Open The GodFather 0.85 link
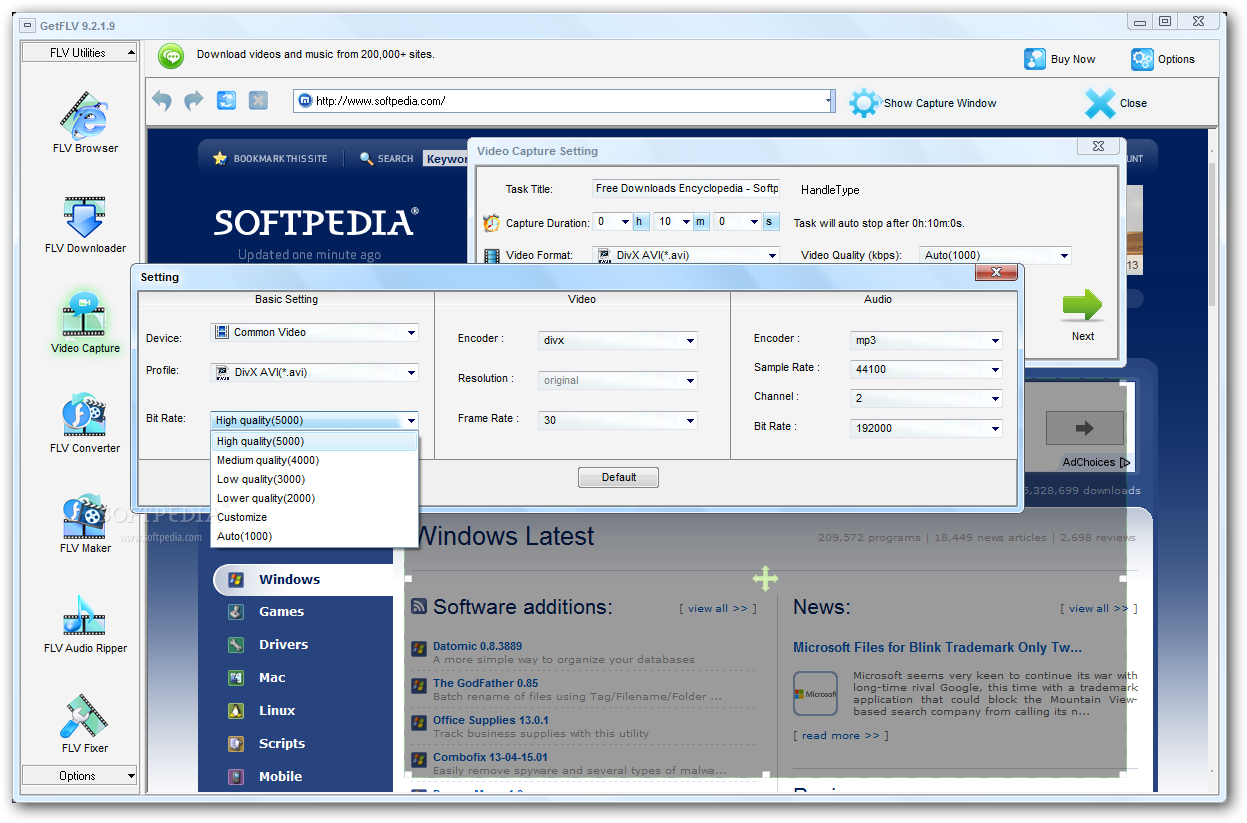 click(x=485, y=683)
